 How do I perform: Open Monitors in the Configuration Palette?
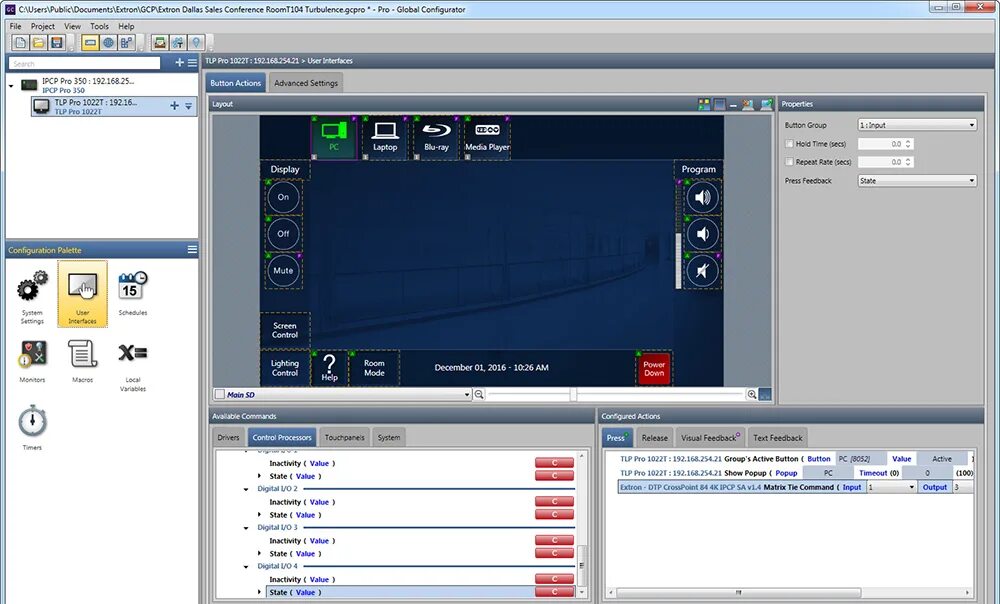(x=32, y=360)
